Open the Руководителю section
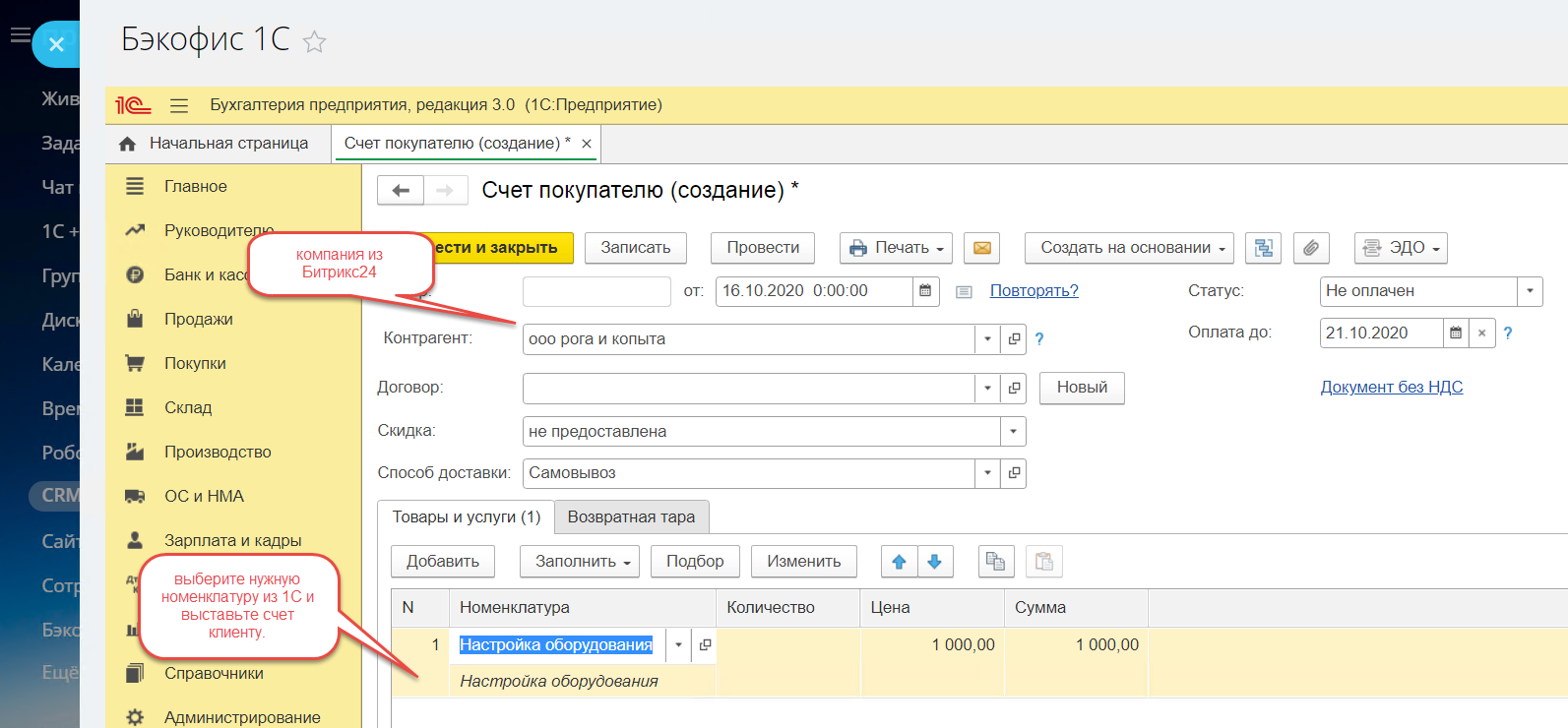Screen dimensions: 1568x728 point(219,231)
